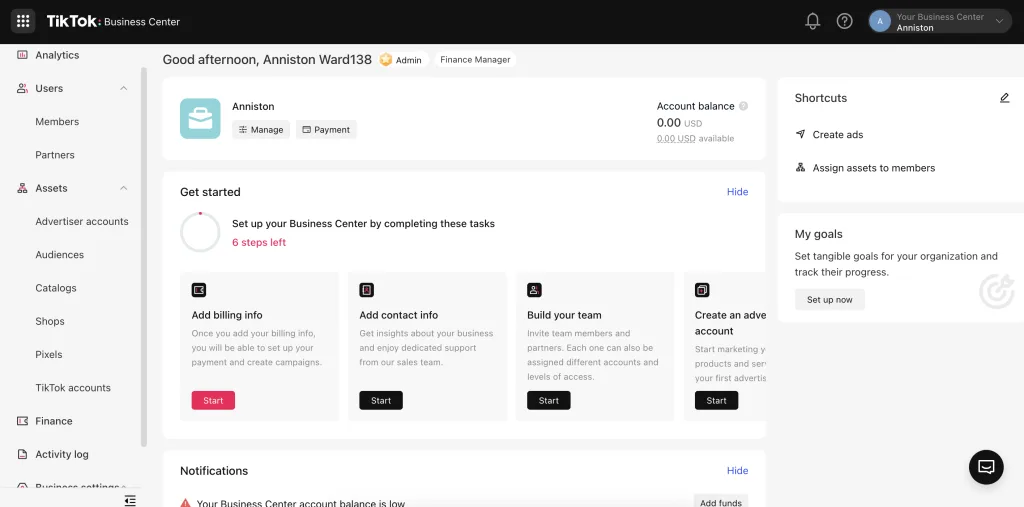Click the Admin badge star icon
This screenshot has width=1024, height=507.
click(386, 59)
